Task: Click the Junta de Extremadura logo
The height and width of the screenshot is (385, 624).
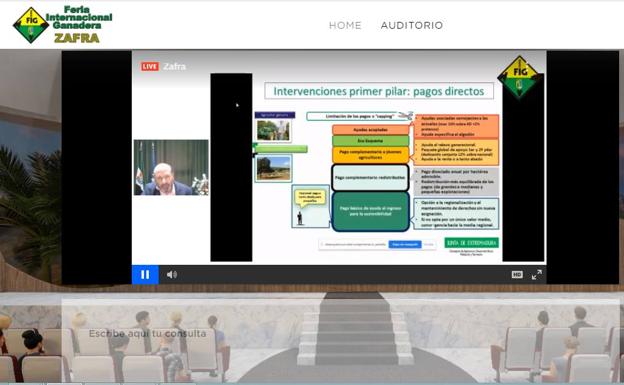Action: [472, 242]
